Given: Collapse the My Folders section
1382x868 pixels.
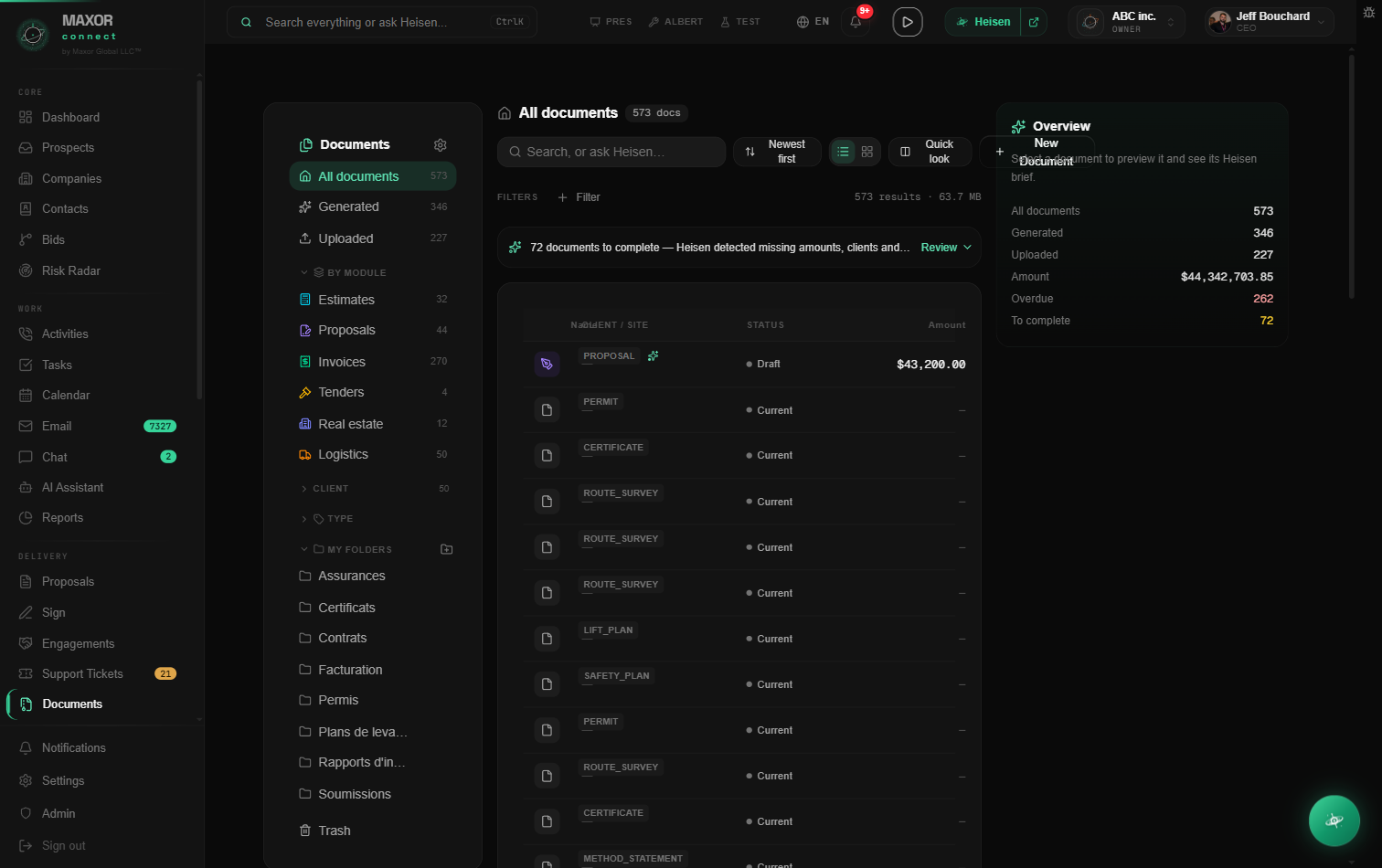Looking at the screenshot, I should tap(346, 549).
